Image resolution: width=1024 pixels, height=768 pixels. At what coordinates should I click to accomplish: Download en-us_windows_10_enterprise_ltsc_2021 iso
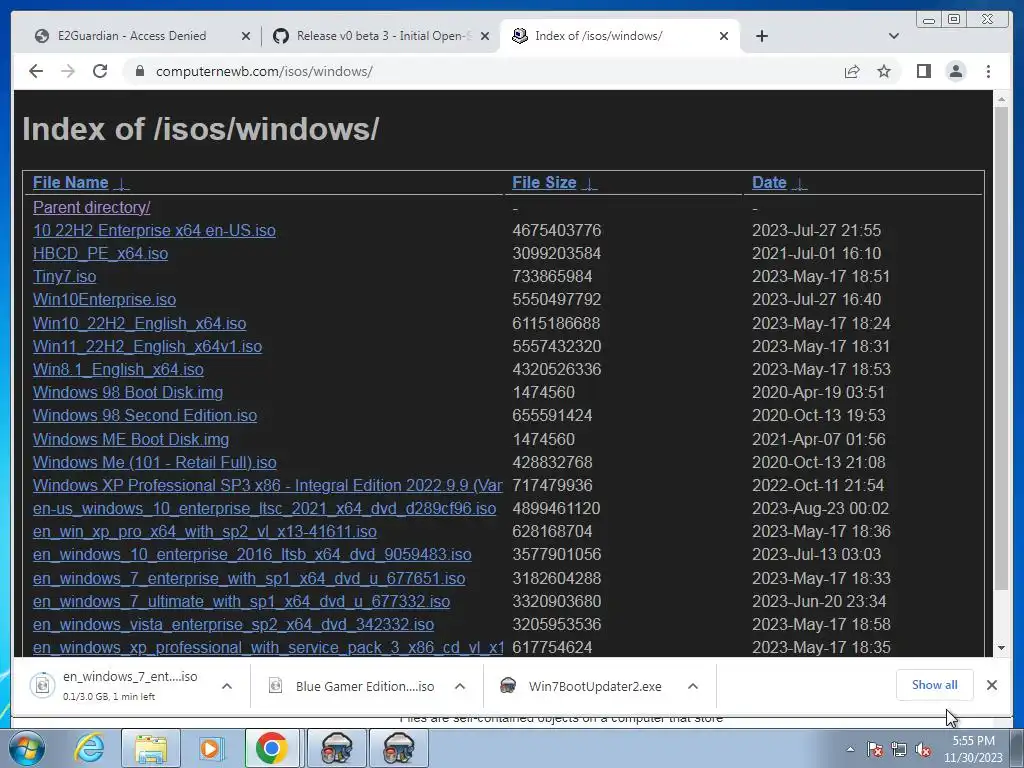click(x=264, y=509)
